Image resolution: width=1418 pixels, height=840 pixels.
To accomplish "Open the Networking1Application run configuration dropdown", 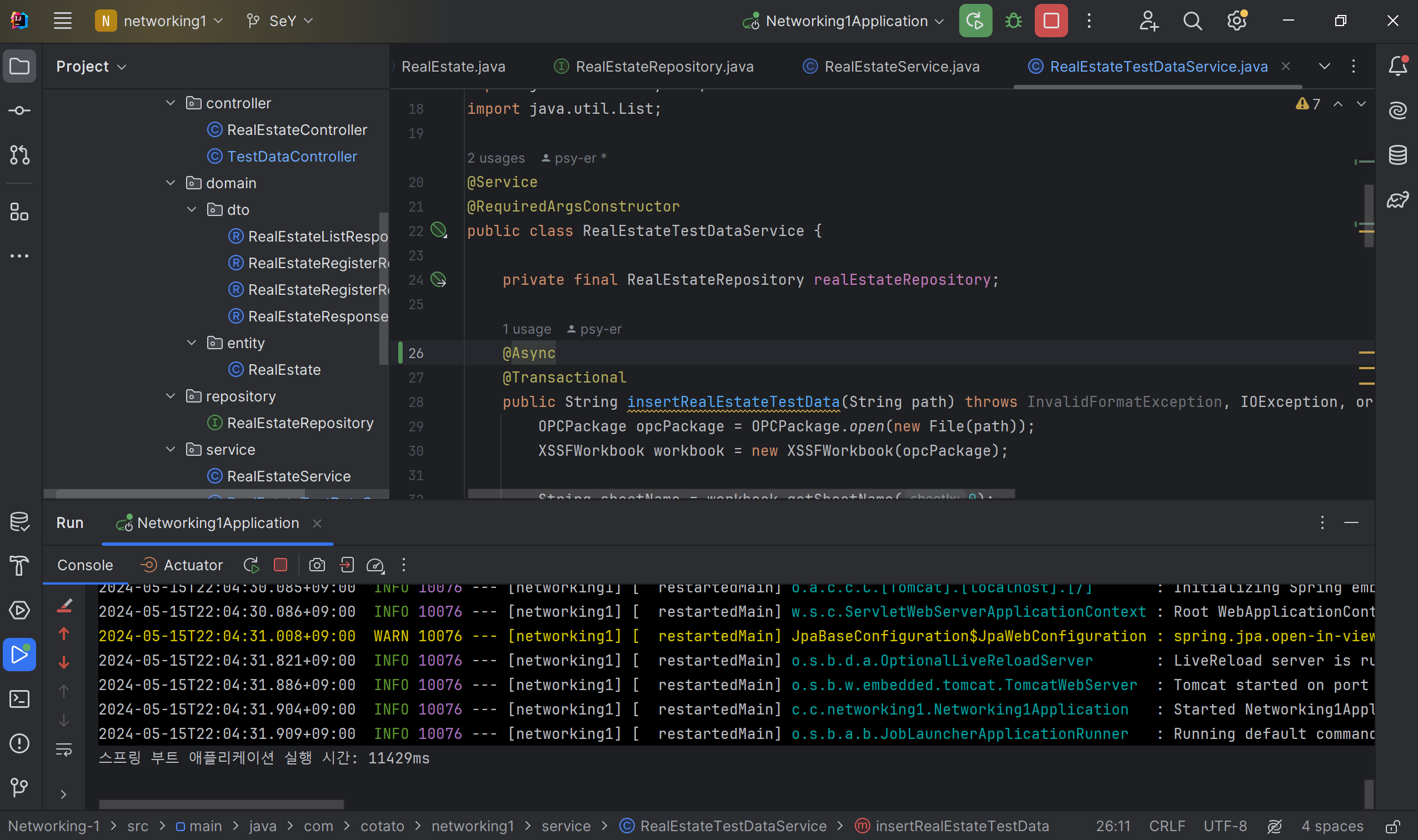I will click(845, 21).
